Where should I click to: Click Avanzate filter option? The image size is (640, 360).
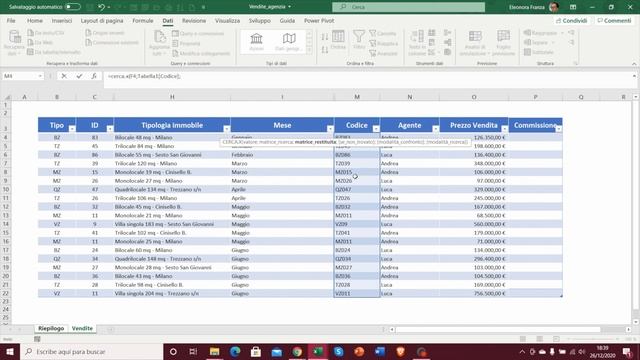pos(383,53)
